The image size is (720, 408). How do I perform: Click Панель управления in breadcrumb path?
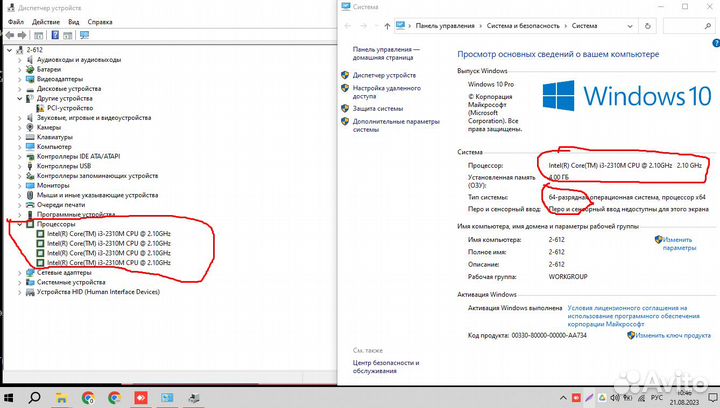click(445, 26)
